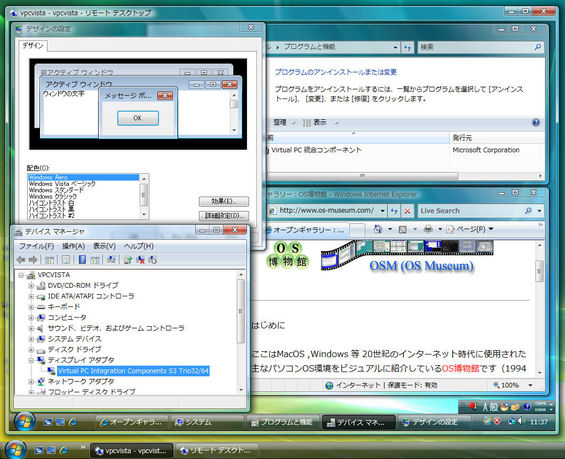The width and height of the screenshot is (565, 459).
Task: Collapse ディスプレイ アダプタ node
Action: coord(31,360)
